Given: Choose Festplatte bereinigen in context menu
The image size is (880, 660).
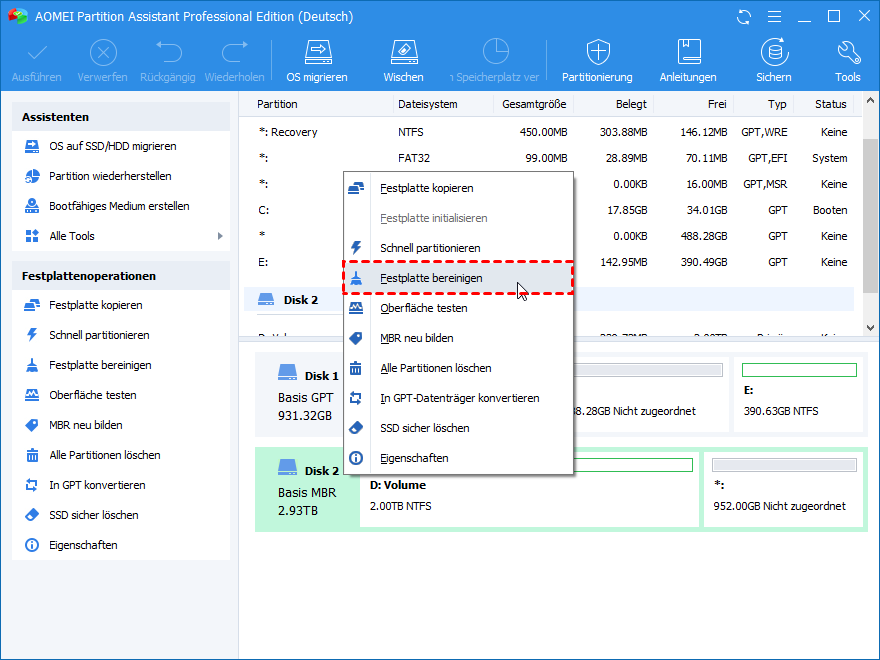Looking at the screenshot, I should point(430,278).
